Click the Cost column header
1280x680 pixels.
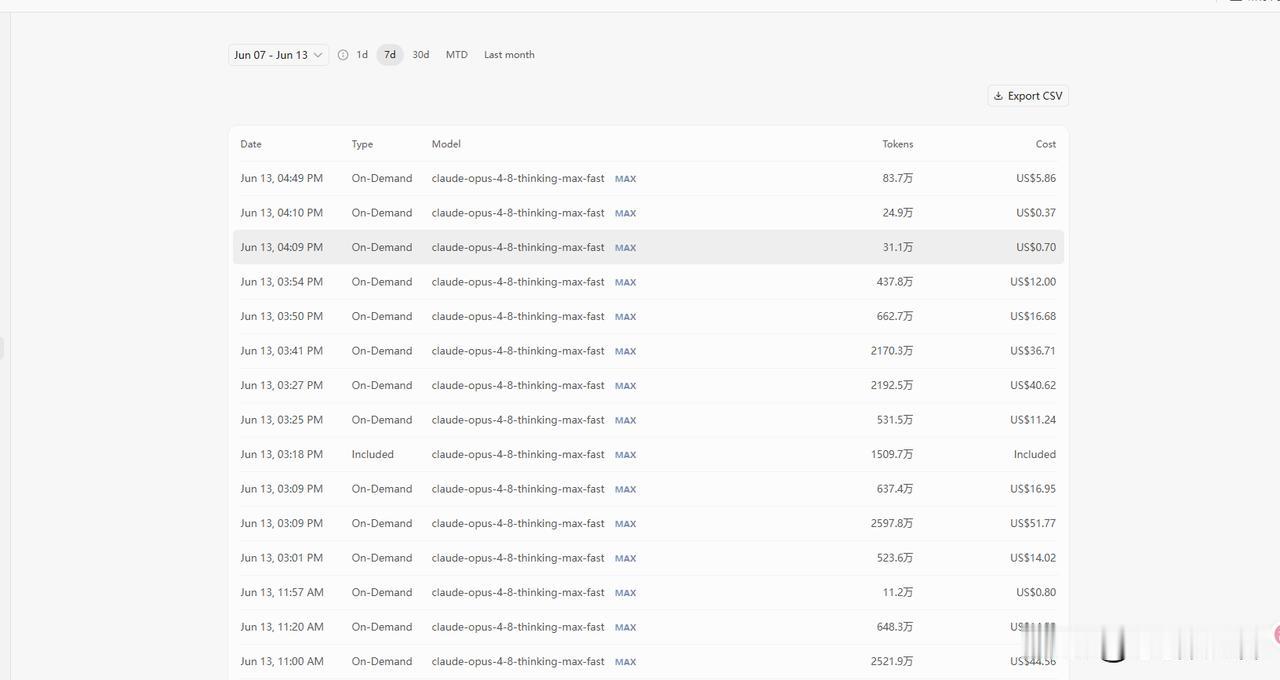coord(1045,144)
